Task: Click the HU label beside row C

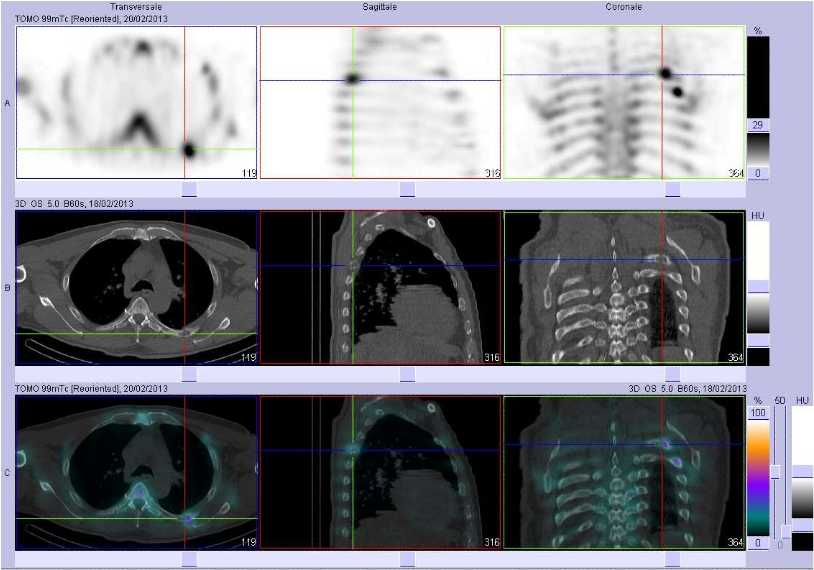Action: [803, 400]
